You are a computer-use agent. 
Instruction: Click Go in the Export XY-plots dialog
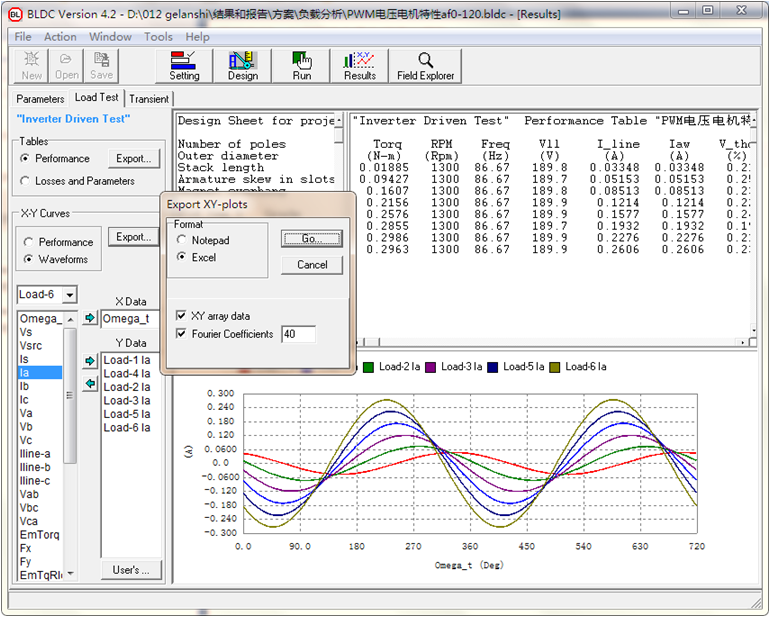pos(312,239)
